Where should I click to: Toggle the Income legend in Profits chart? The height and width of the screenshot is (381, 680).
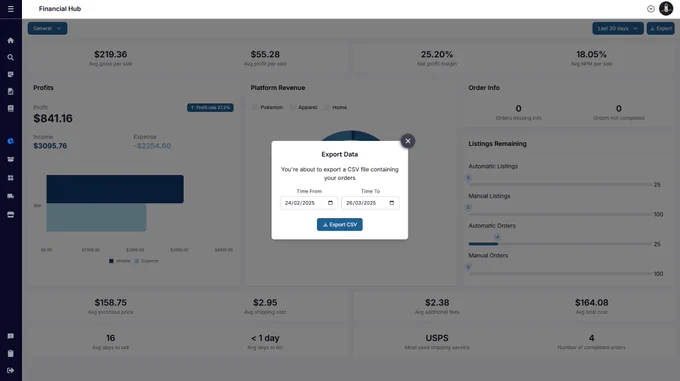[120, 261]
